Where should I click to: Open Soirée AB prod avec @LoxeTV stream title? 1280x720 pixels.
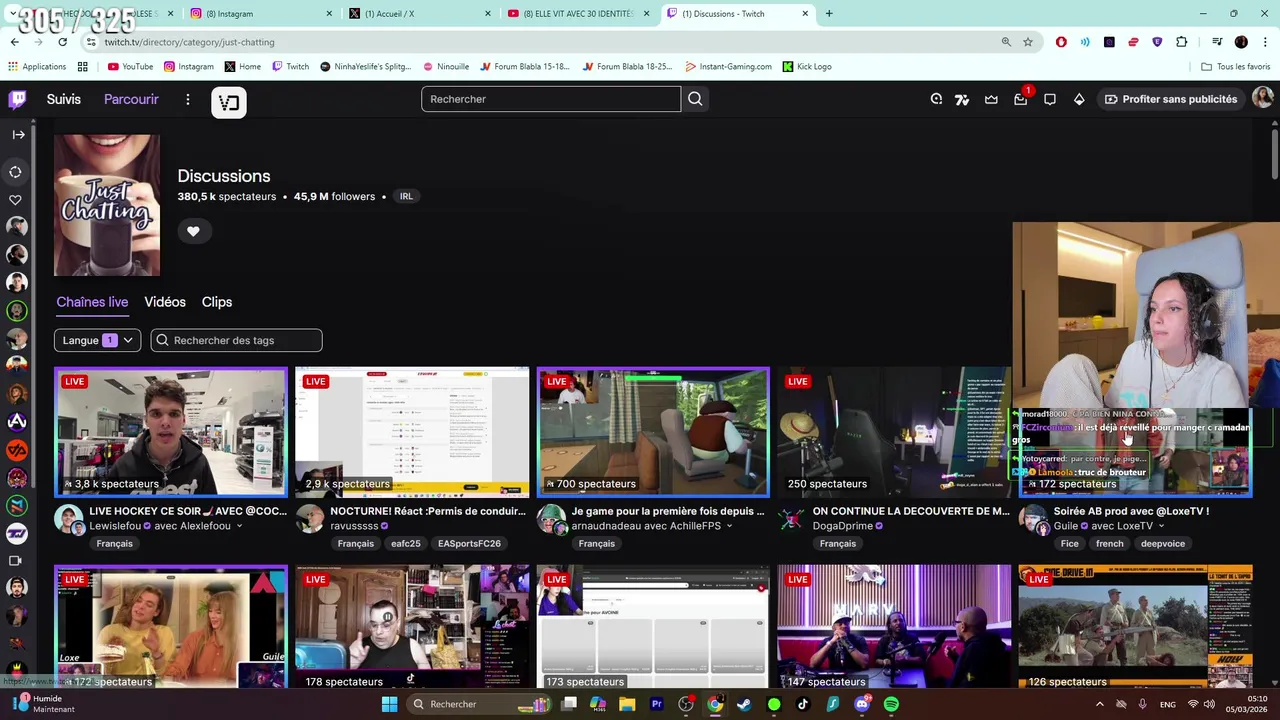click(1131, 511)
